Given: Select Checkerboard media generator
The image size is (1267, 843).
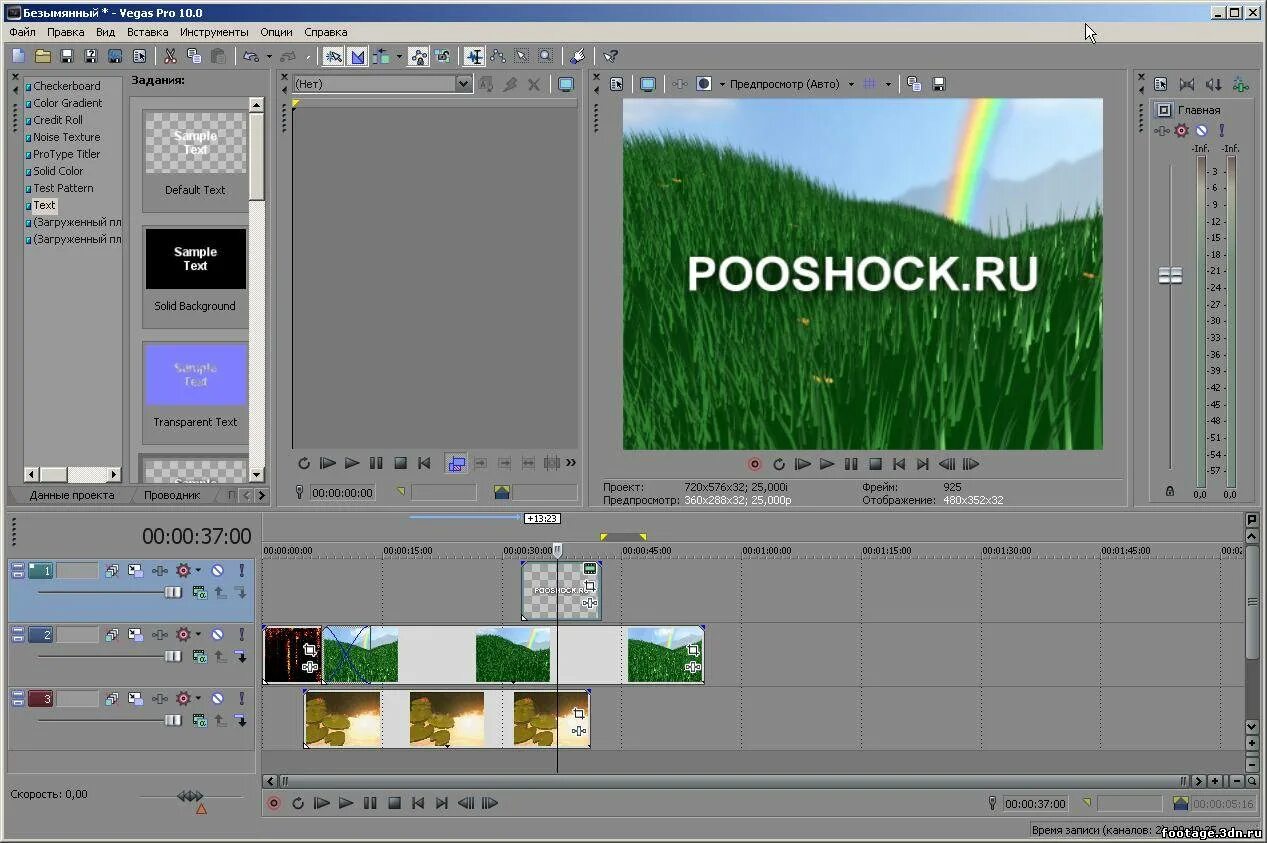Looking at the screenshot, I should pos(67,86).
